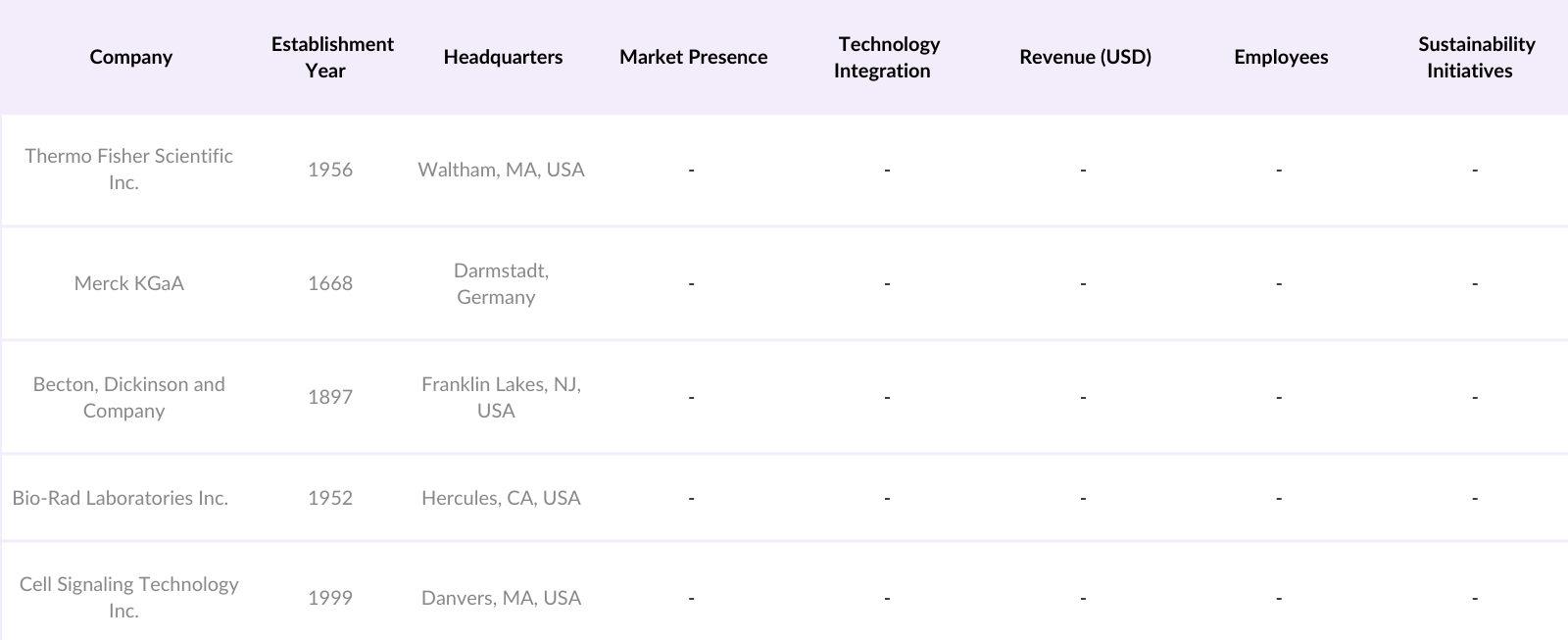Click the Waltham, MA, USA cell
The image size is (1568, 640).
tap(501, 170)
